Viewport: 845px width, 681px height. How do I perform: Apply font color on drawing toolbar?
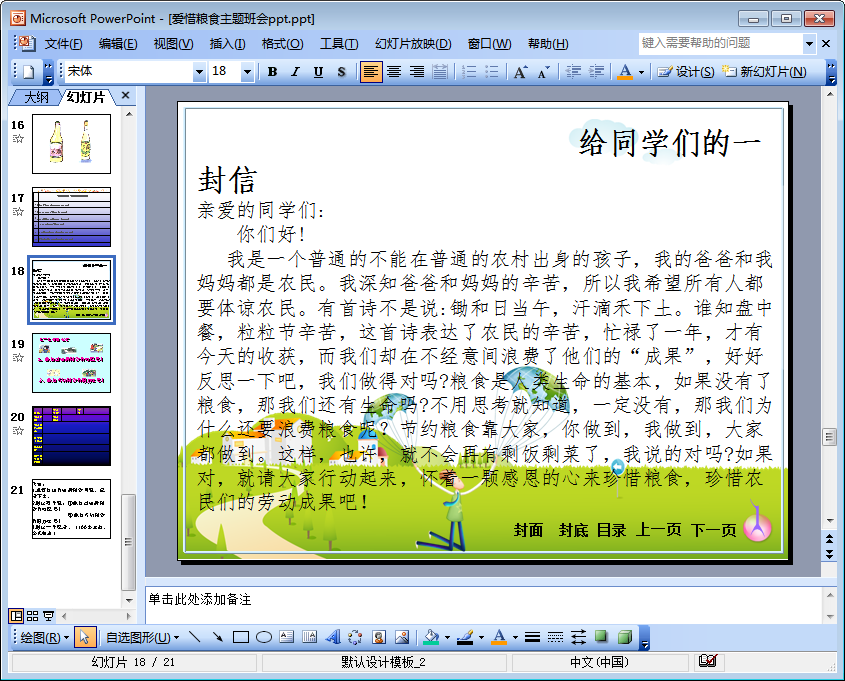pyautogui.click(x=500, y=637)
